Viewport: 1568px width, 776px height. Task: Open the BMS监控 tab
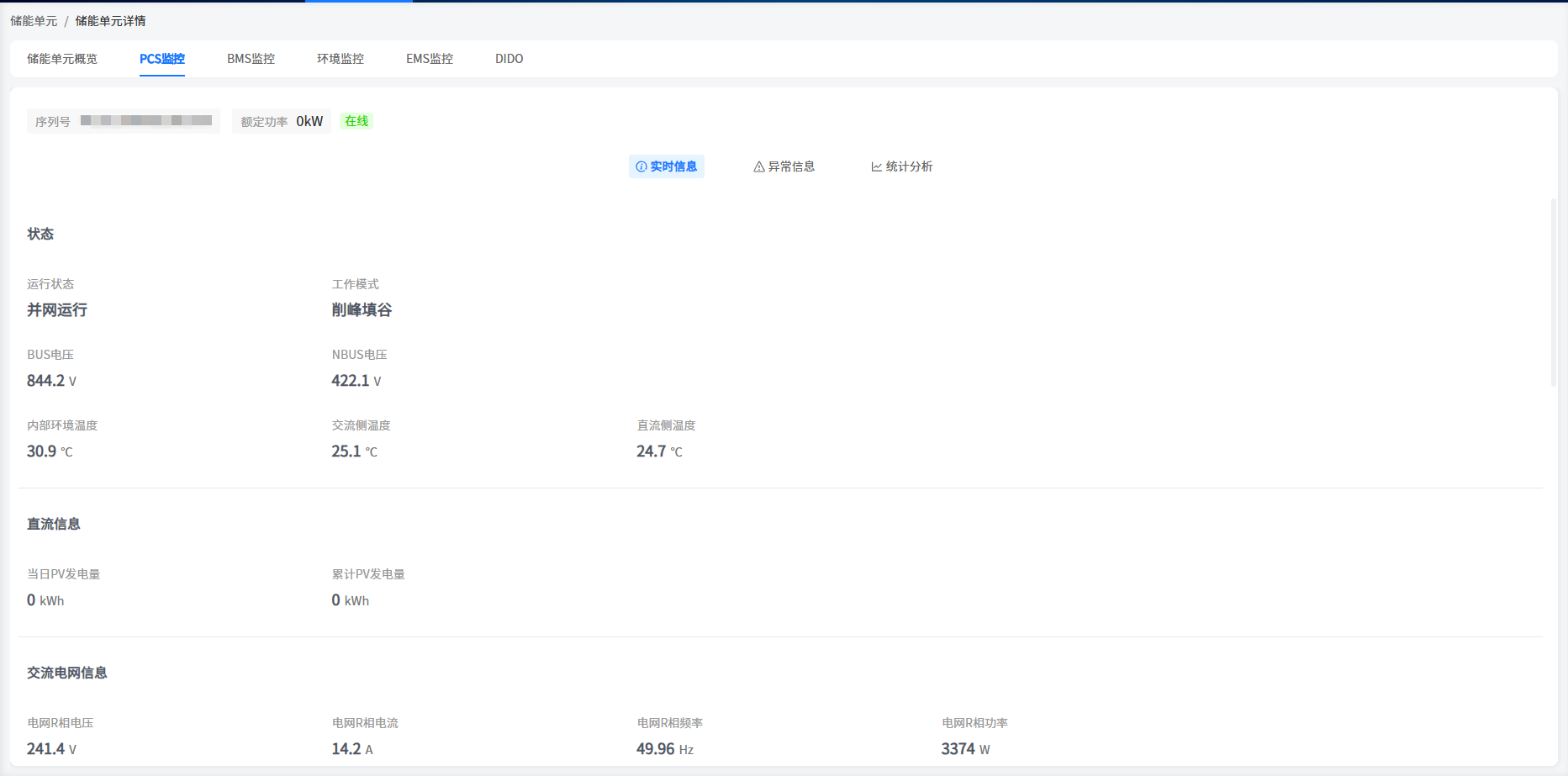251,59
